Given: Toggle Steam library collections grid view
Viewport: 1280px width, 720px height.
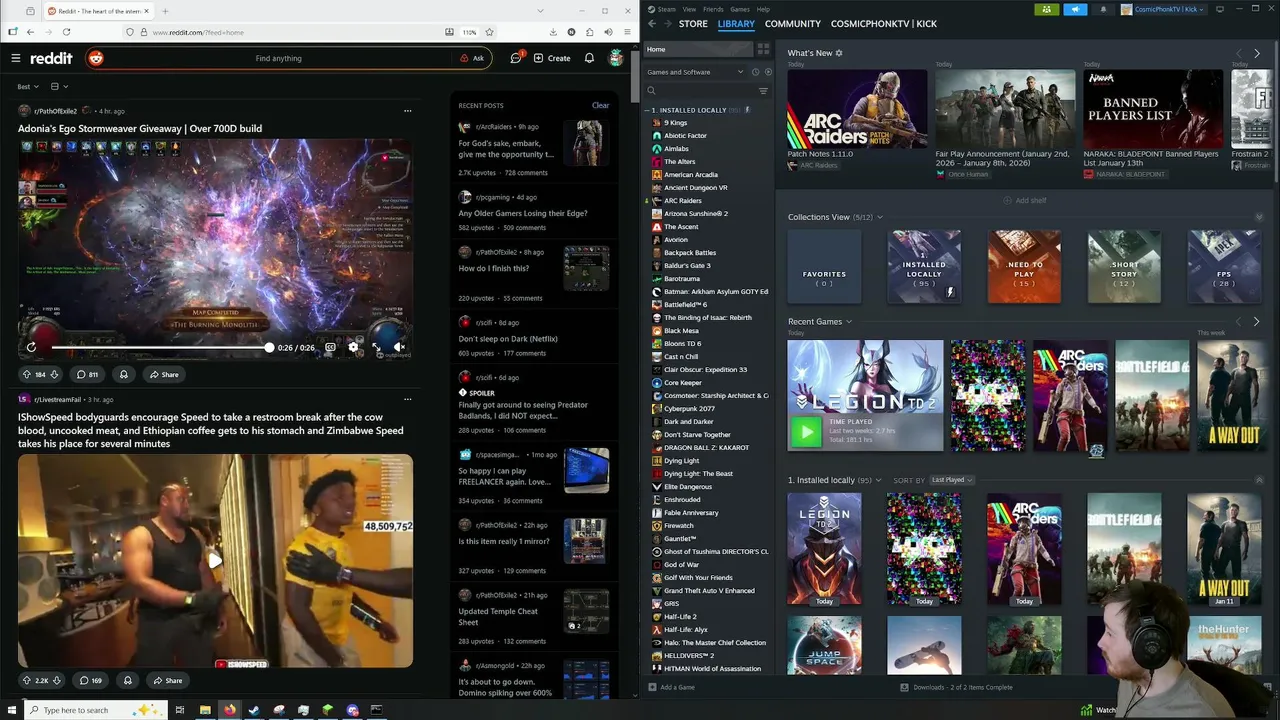Looking at the screenshot, I should [x=763, y=49].
